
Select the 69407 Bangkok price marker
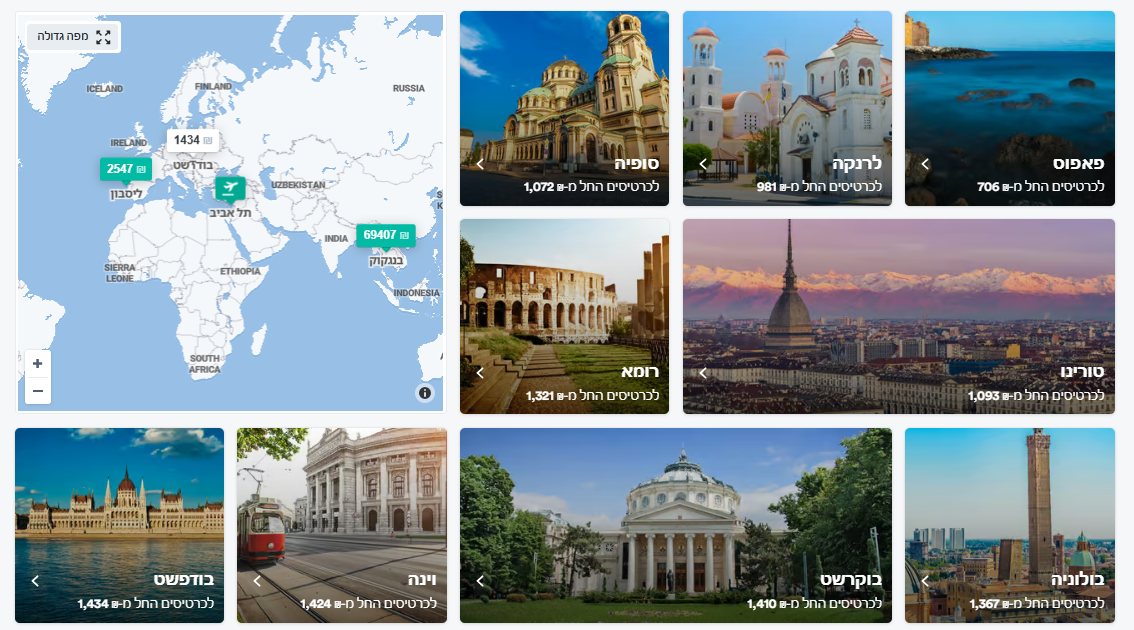click(x=385, y=235)
